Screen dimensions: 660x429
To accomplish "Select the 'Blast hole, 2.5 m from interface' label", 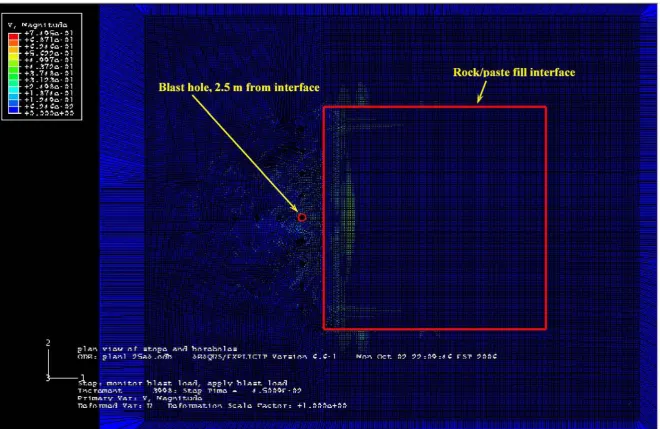I will click(239, 87).
